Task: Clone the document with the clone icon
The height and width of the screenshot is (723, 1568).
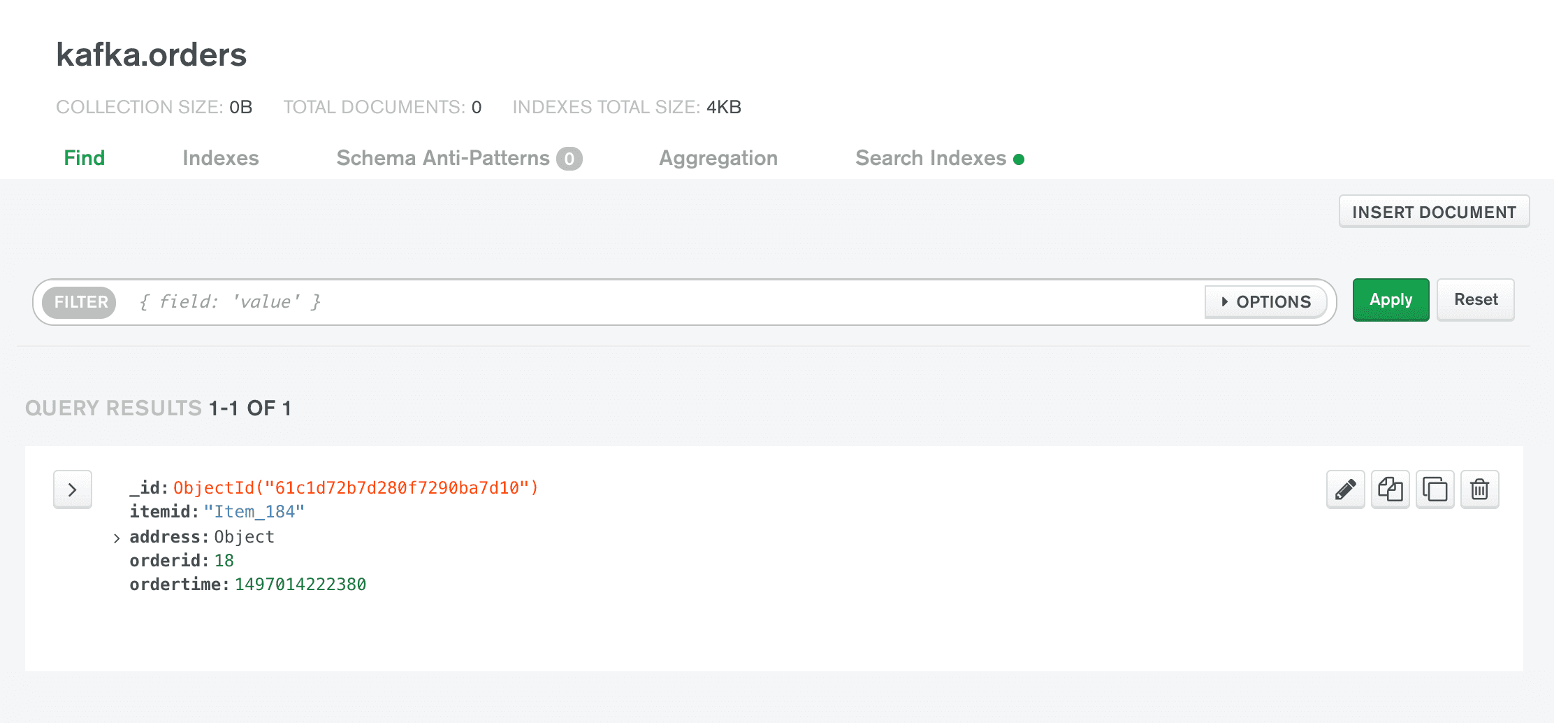Action: (1435, 489)
